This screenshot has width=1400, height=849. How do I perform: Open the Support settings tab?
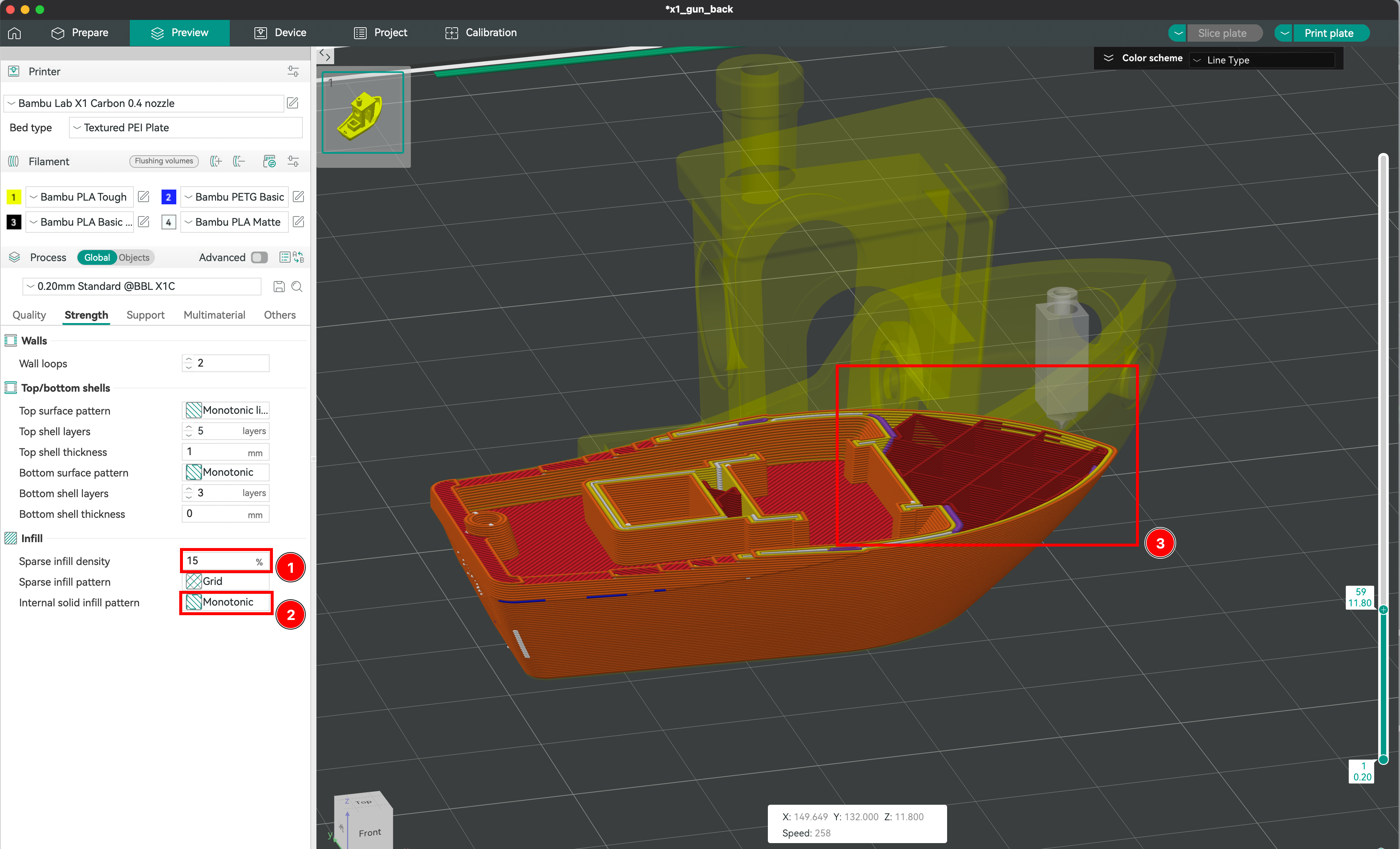click(145, 315)
